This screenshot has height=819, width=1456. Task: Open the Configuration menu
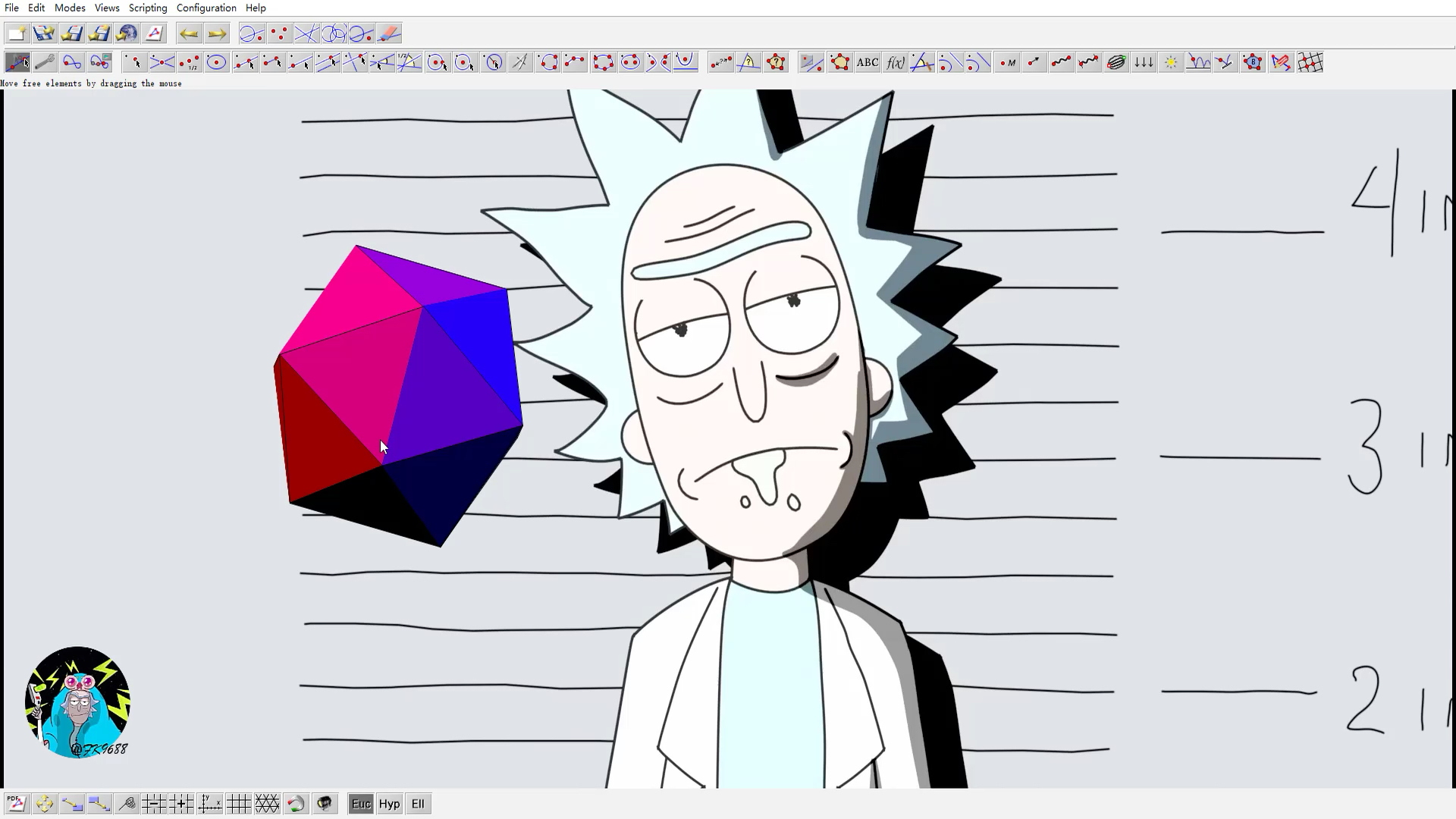point(206,8)
